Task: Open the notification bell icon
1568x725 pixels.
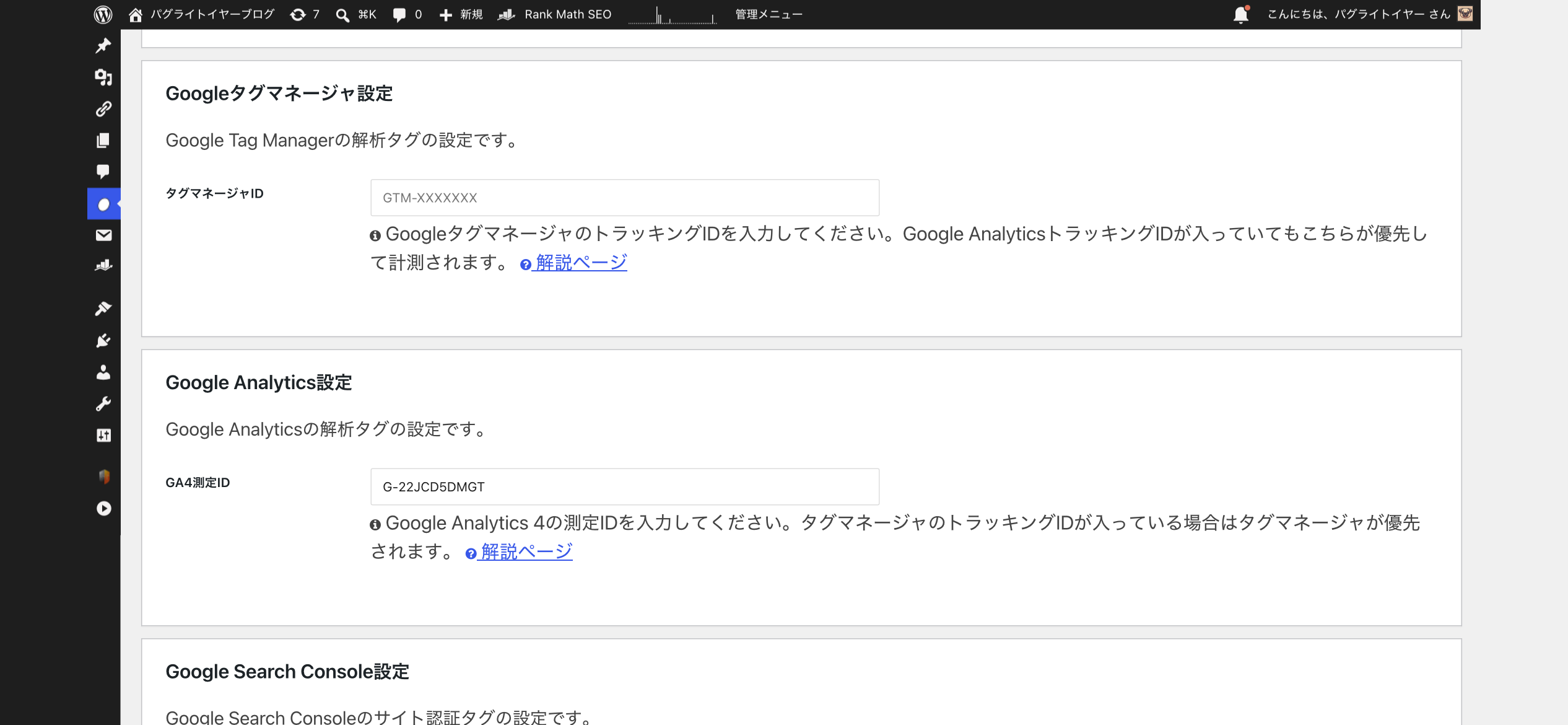Action: (x=1241, y=14)
